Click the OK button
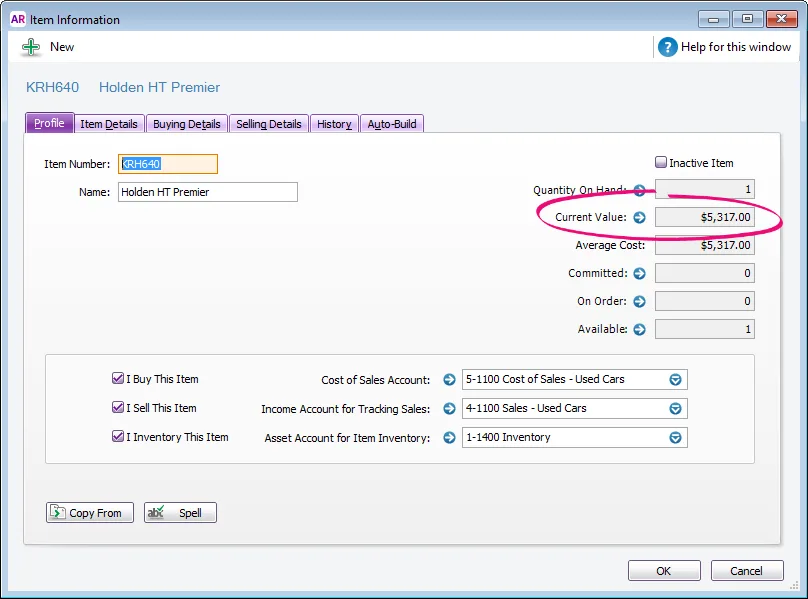This screenshot has width=808, height=599. click(664, 571)
